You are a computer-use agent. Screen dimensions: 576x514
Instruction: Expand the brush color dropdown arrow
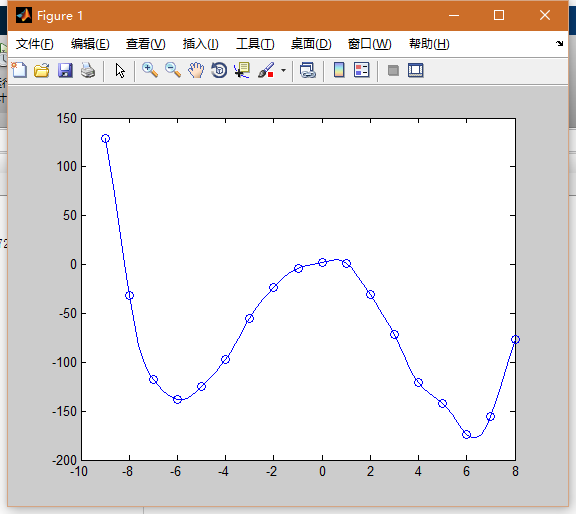[x=283, y=70]
